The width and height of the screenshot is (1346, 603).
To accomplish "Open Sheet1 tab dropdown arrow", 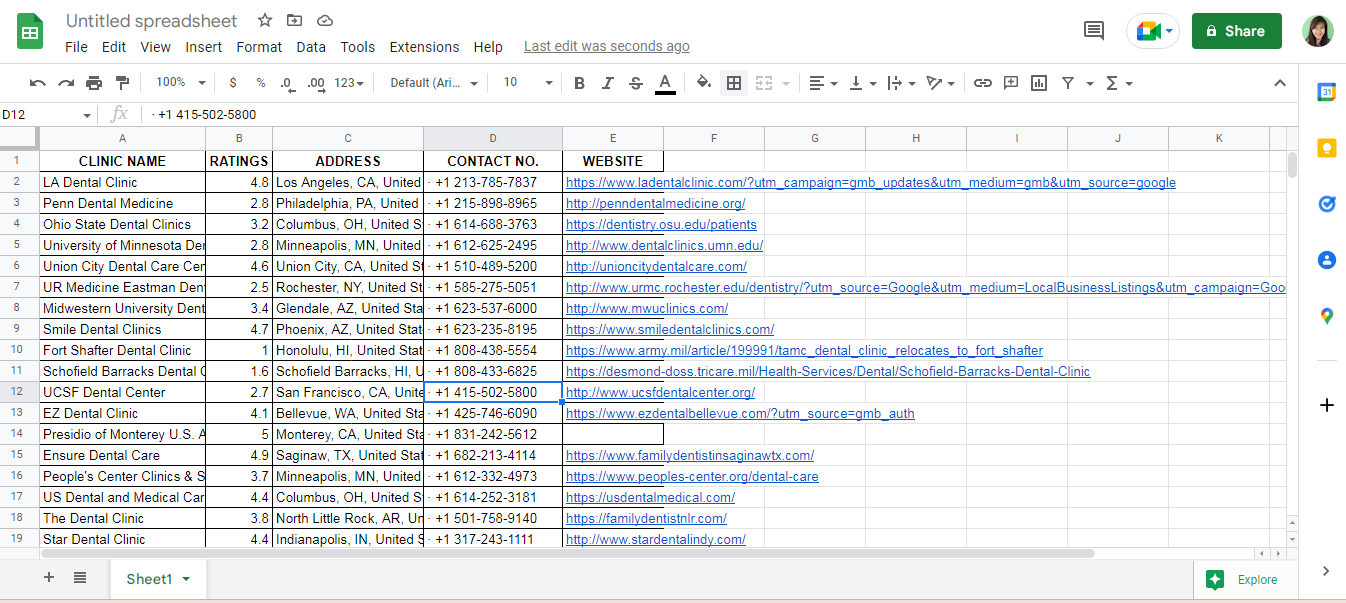I will coord(187,579).
